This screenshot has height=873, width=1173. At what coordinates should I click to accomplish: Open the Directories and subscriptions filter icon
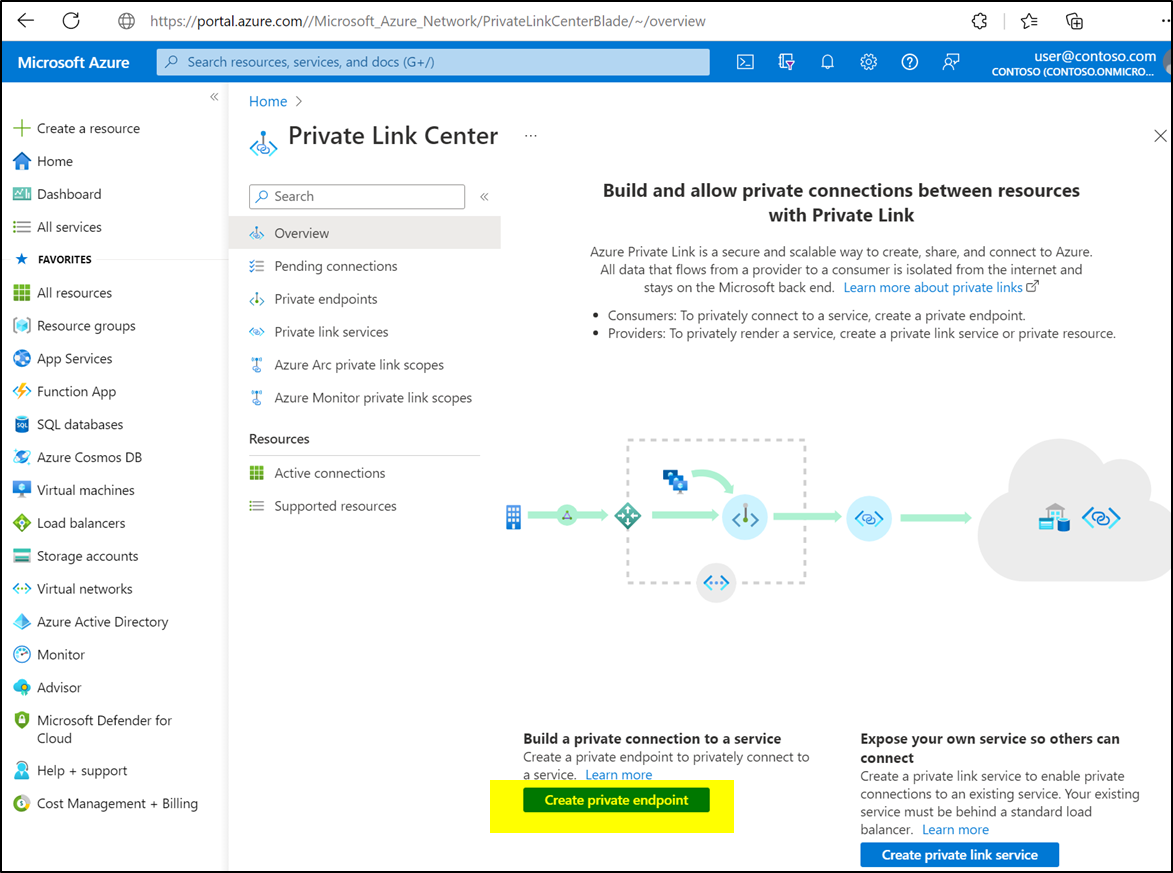785,62
